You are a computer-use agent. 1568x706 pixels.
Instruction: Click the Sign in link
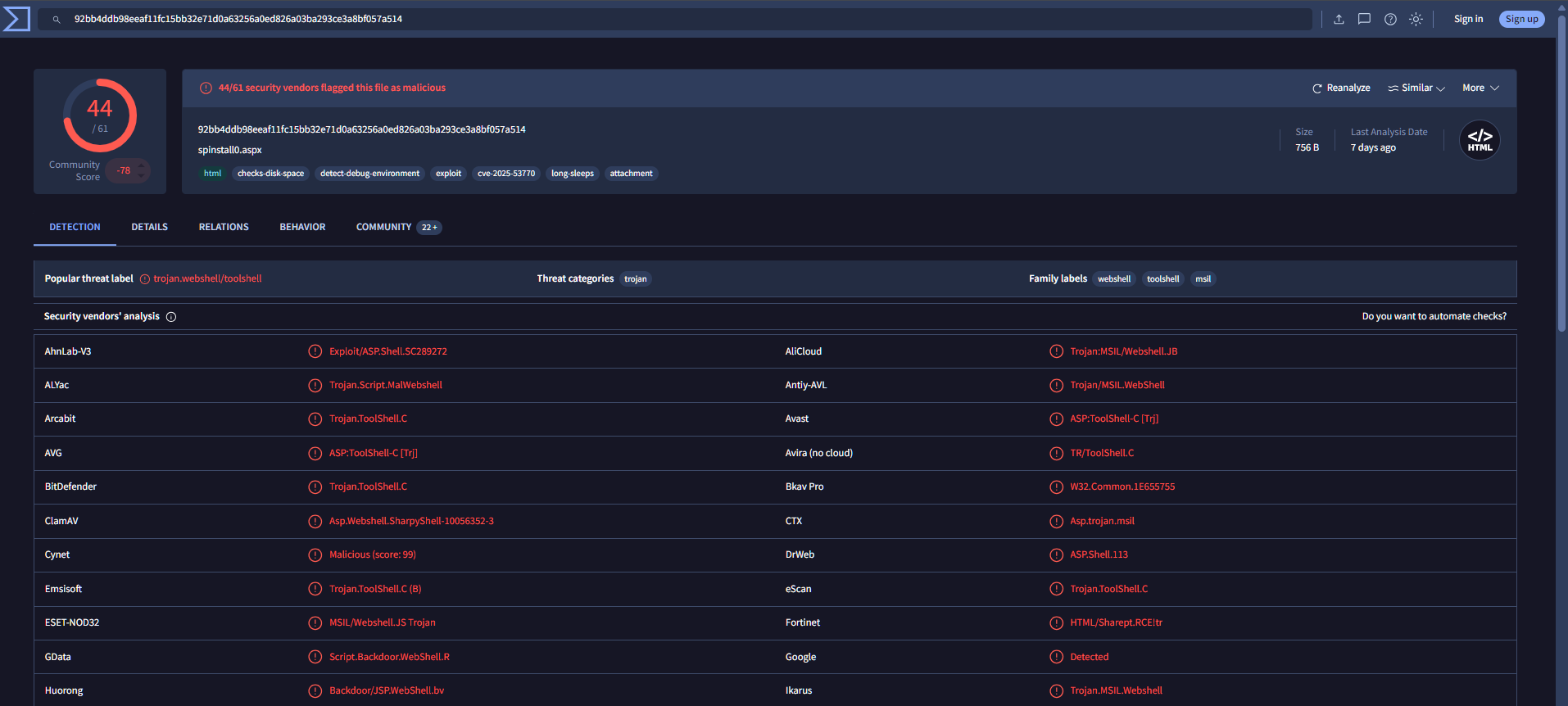coord(1468,19)
